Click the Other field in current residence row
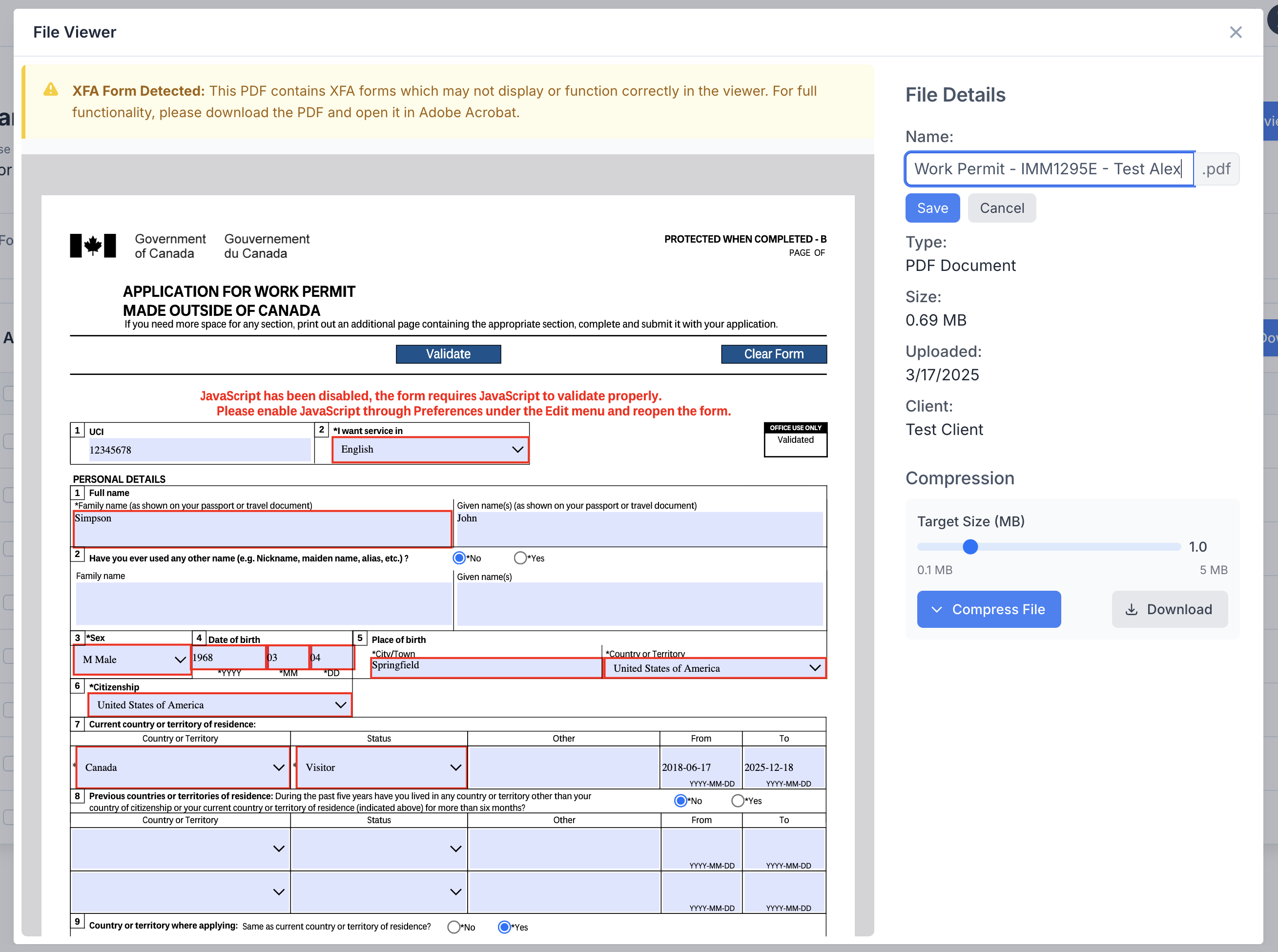Screen dimensions: 1278x952 tap(563, 767)
